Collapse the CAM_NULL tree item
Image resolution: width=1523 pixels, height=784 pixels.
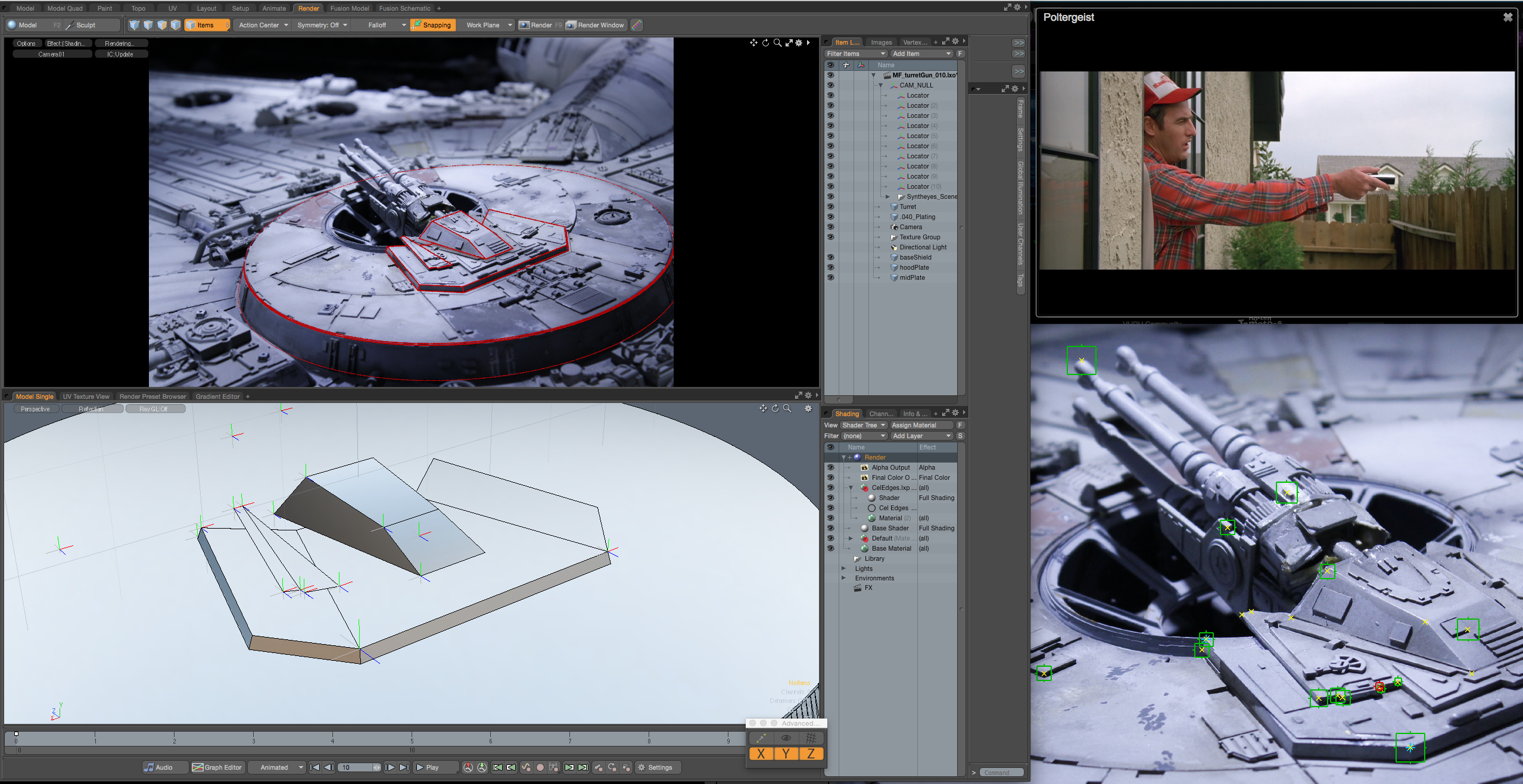[x=880, y=85]
